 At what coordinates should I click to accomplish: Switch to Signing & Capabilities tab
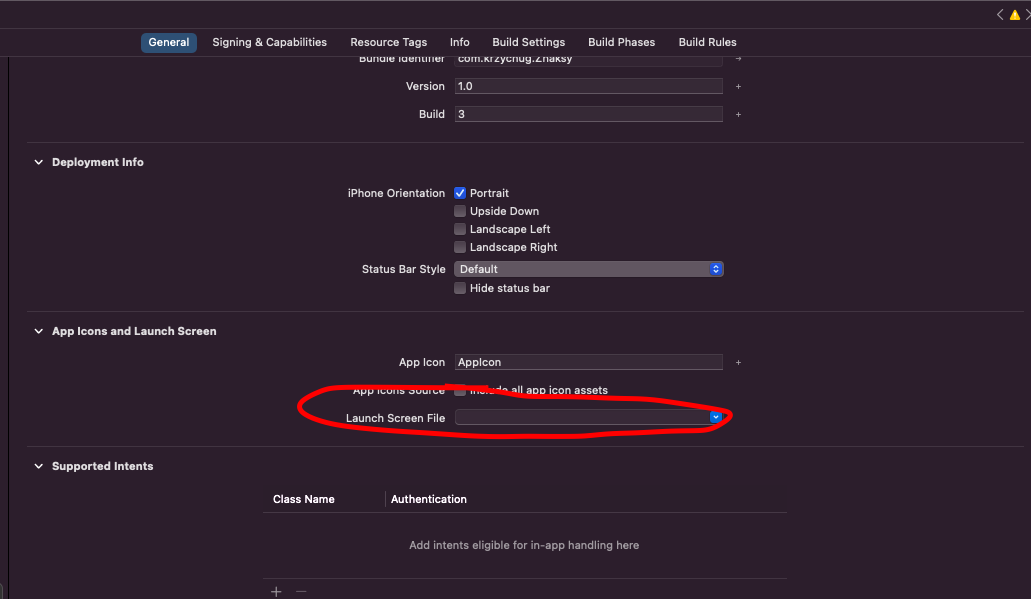(x=269, y=42)
